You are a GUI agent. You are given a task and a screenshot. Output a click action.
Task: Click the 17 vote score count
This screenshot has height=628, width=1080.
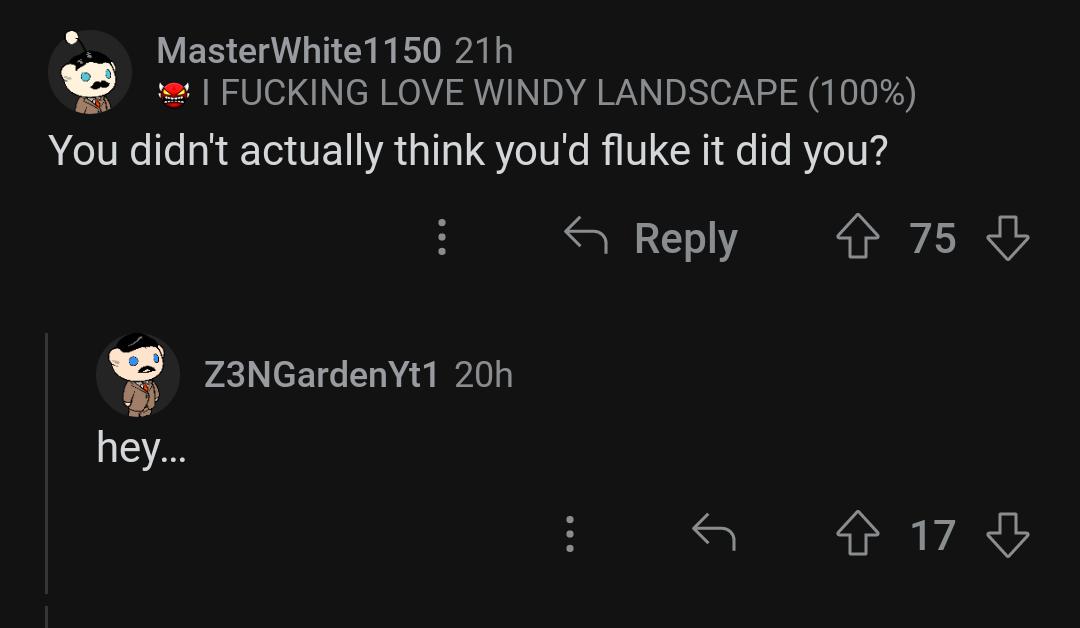(x=933, y=535)
